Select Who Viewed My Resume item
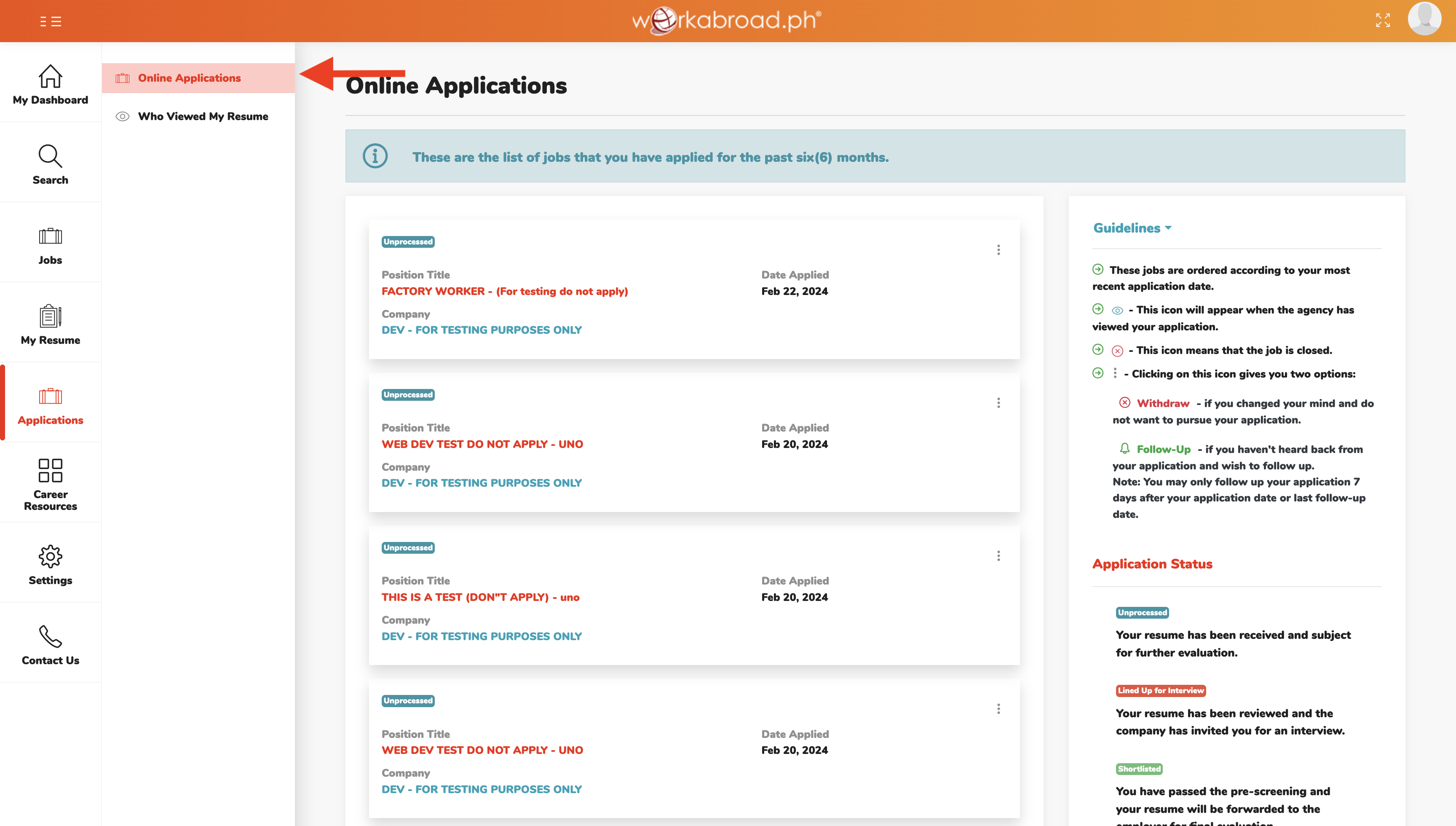This screenshot has width=1456, height=826. (203, 116)
